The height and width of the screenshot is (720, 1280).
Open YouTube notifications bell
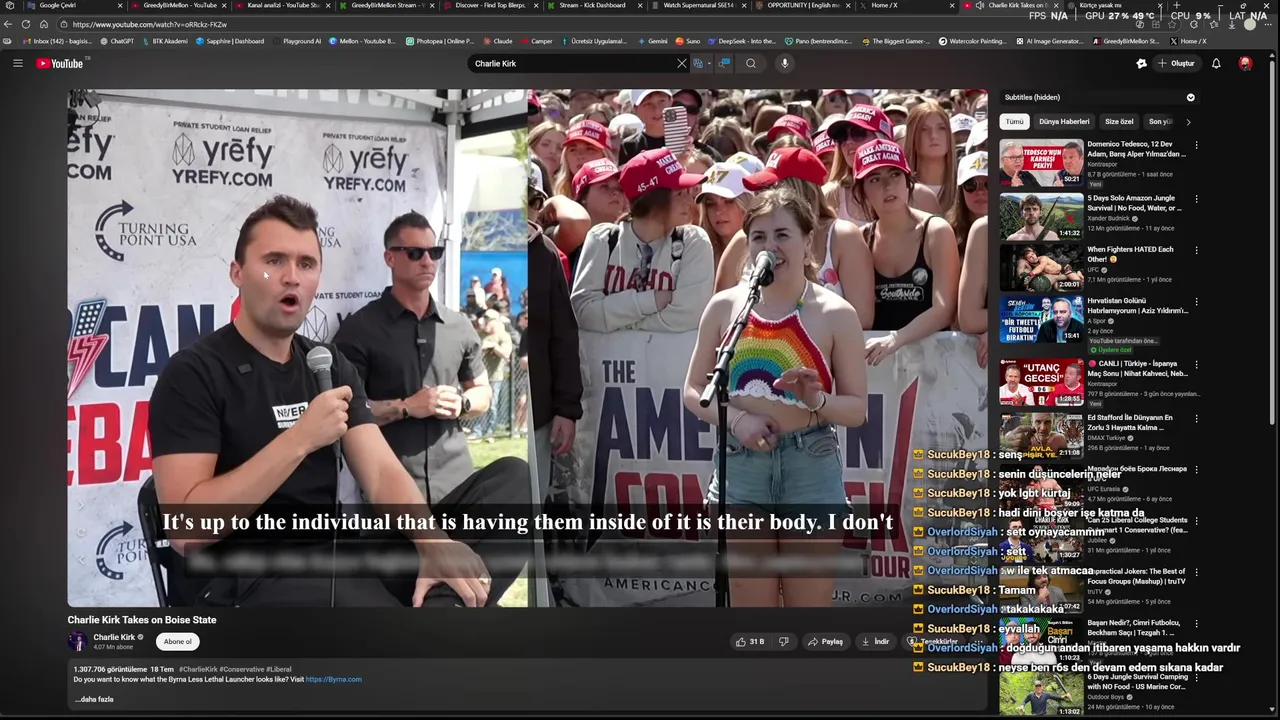pos(1216,63)
